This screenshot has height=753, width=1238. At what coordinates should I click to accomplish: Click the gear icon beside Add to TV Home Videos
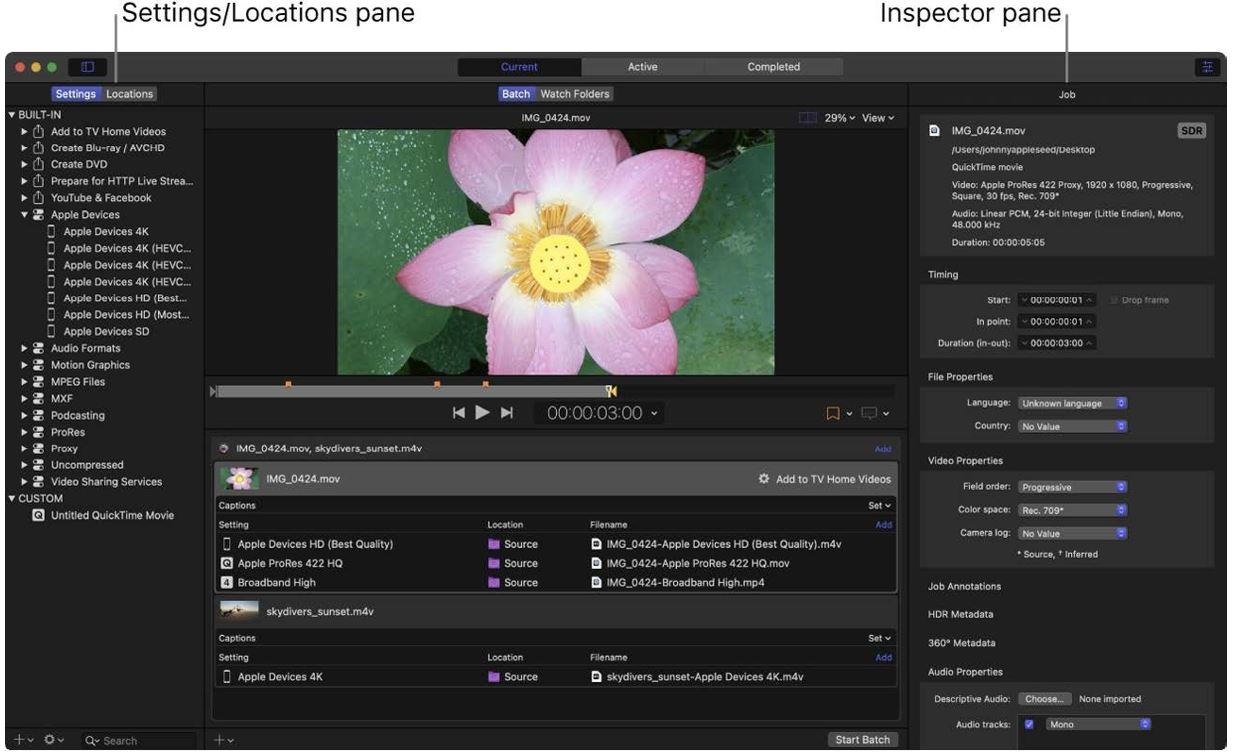coord(764,479)
